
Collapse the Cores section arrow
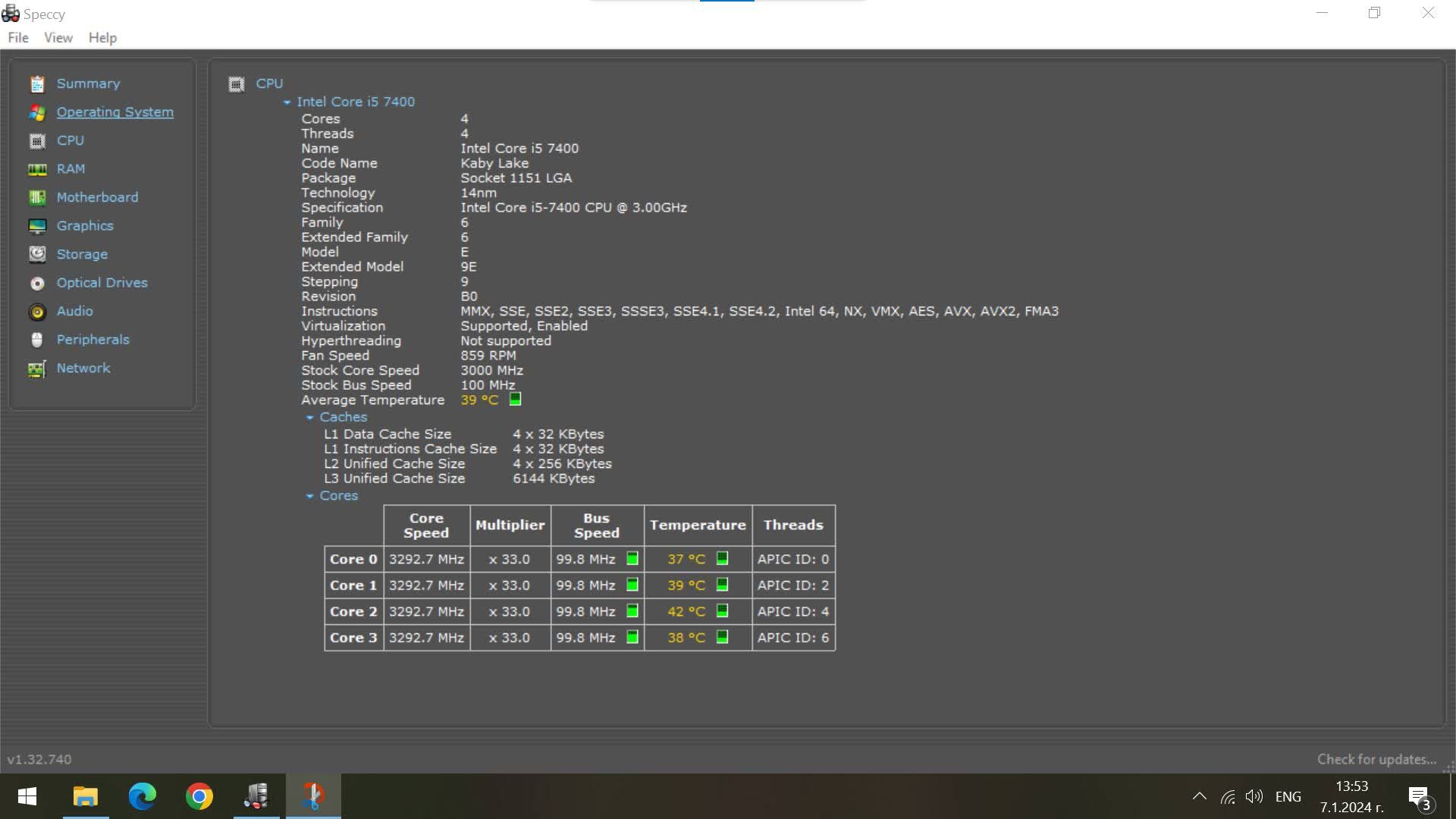309,496
